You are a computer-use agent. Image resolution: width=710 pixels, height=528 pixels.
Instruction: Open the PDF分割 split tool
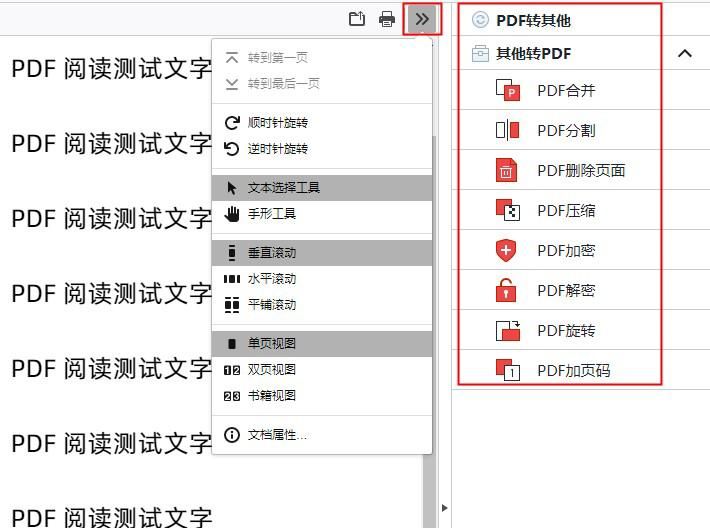click(x=566, y=130)
